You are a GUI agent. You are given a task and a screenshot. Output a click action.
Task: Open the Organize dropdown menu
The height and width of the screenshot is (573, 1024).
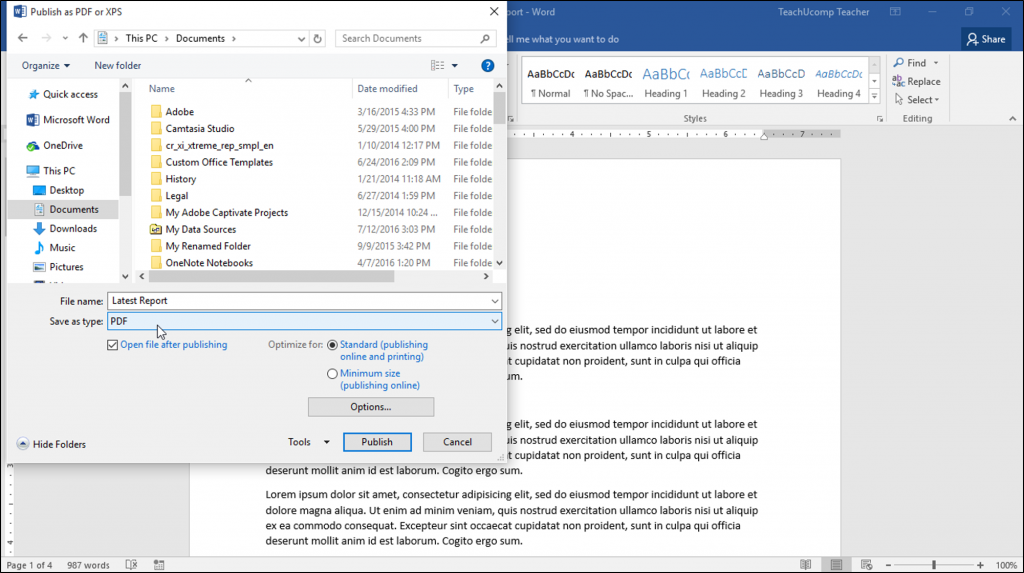click(x=45, y=66)
